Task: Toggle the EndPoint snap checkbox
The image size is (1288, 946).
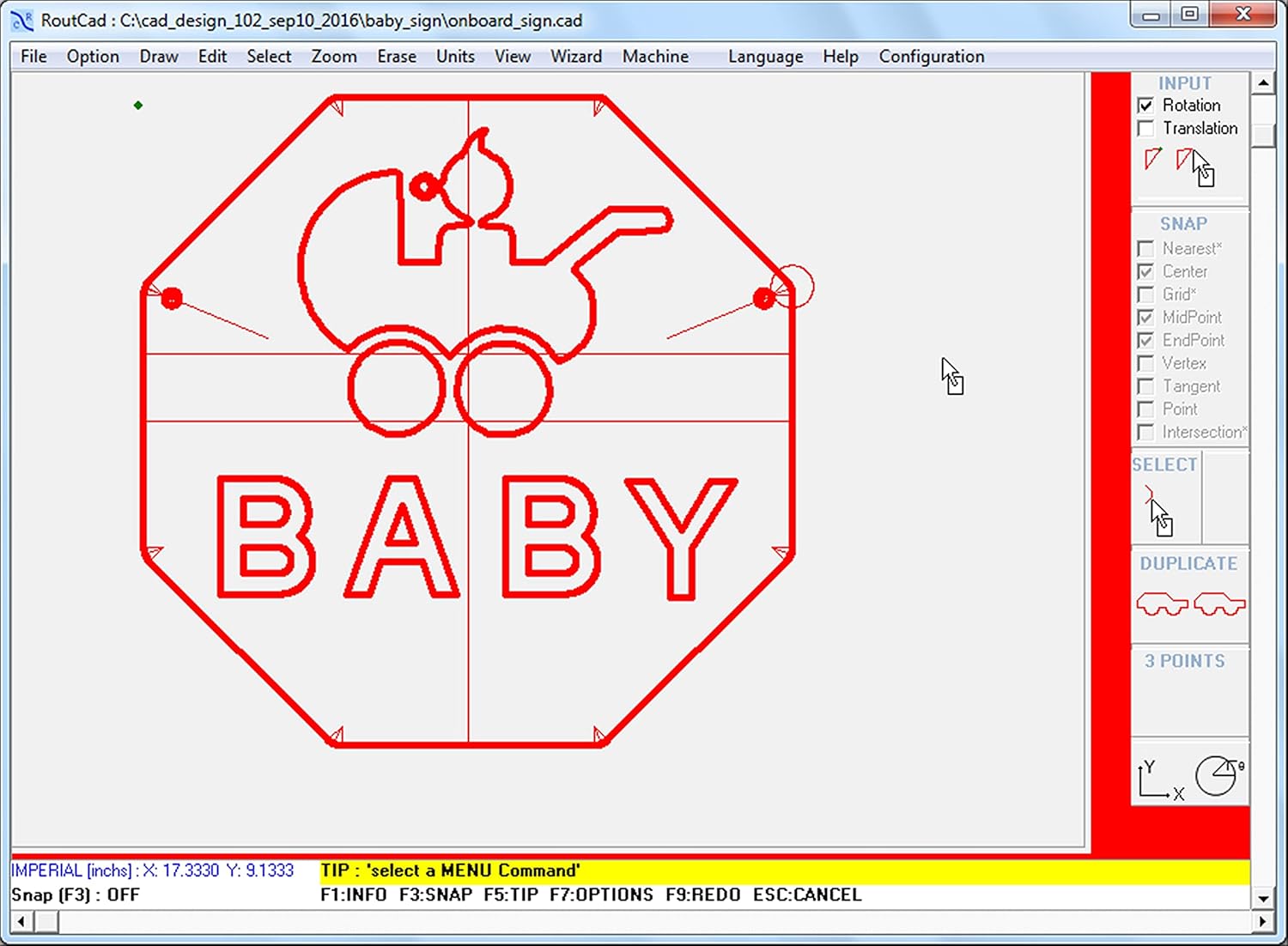Action: tap(1145, 341)
